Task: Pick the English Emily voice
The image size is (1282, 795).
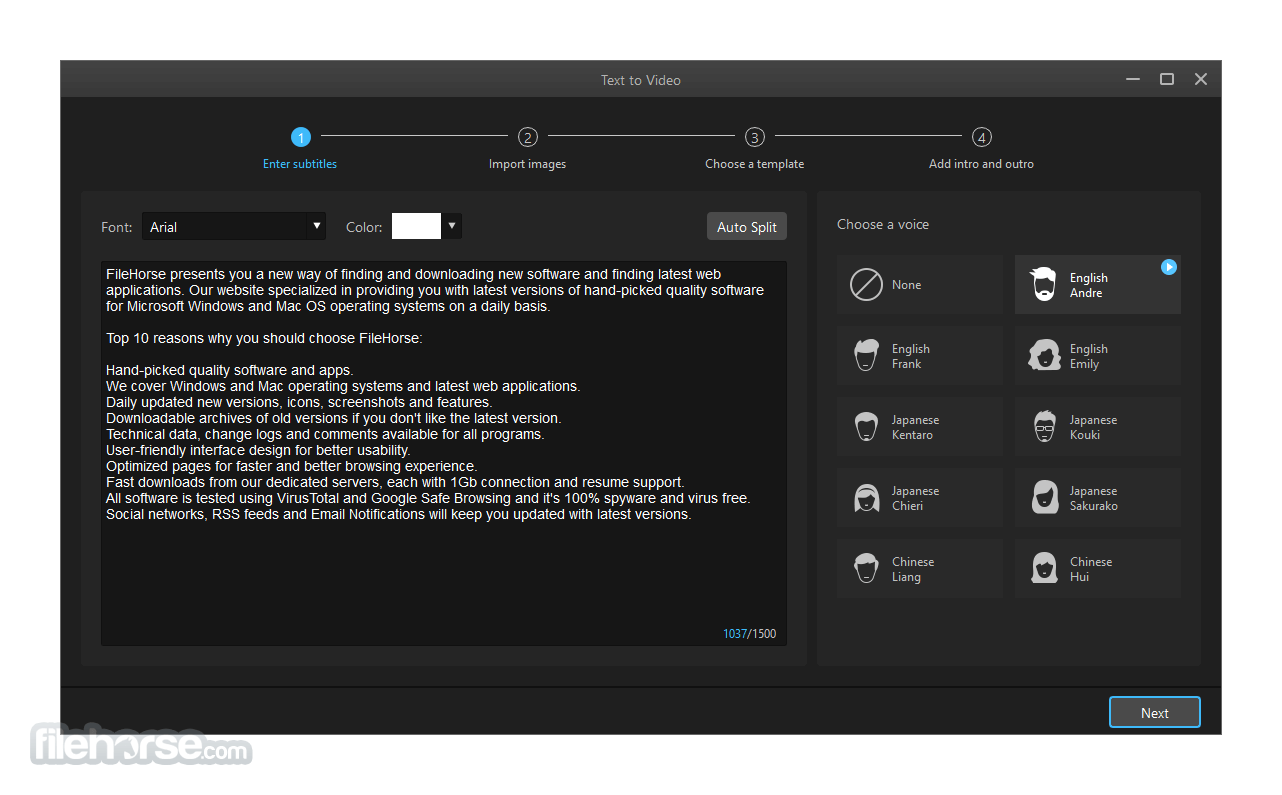Action: point(1097,356)
